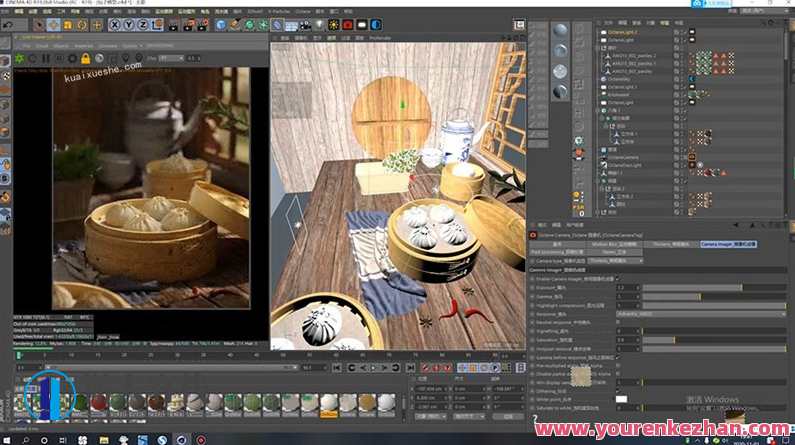Click the Render View clapperboard icon
Viewport: 795px width, 445px height.
coord(174,24)
